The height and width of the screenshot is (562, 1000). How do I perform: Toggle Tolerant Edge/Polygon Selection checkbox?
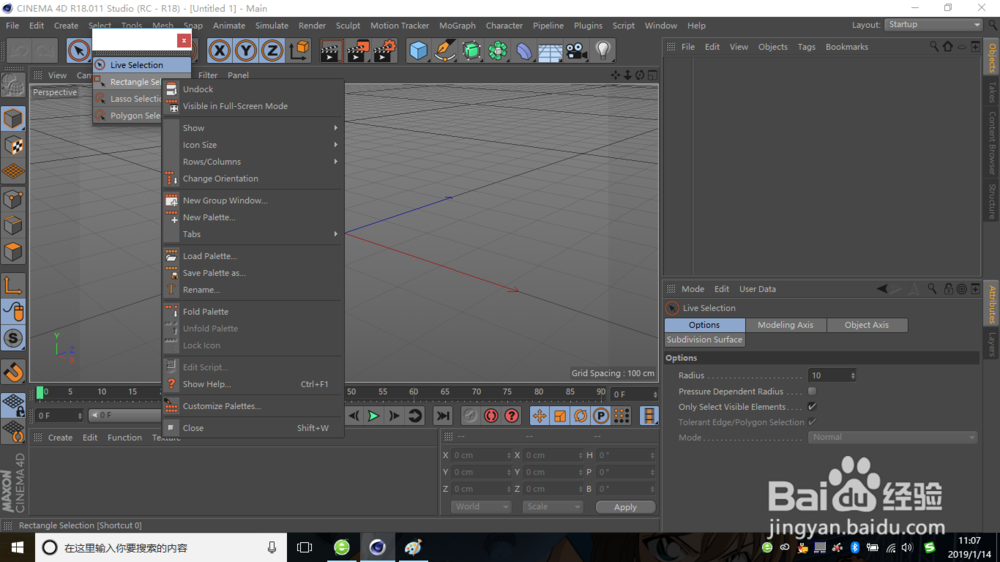(x=812, y=422)
